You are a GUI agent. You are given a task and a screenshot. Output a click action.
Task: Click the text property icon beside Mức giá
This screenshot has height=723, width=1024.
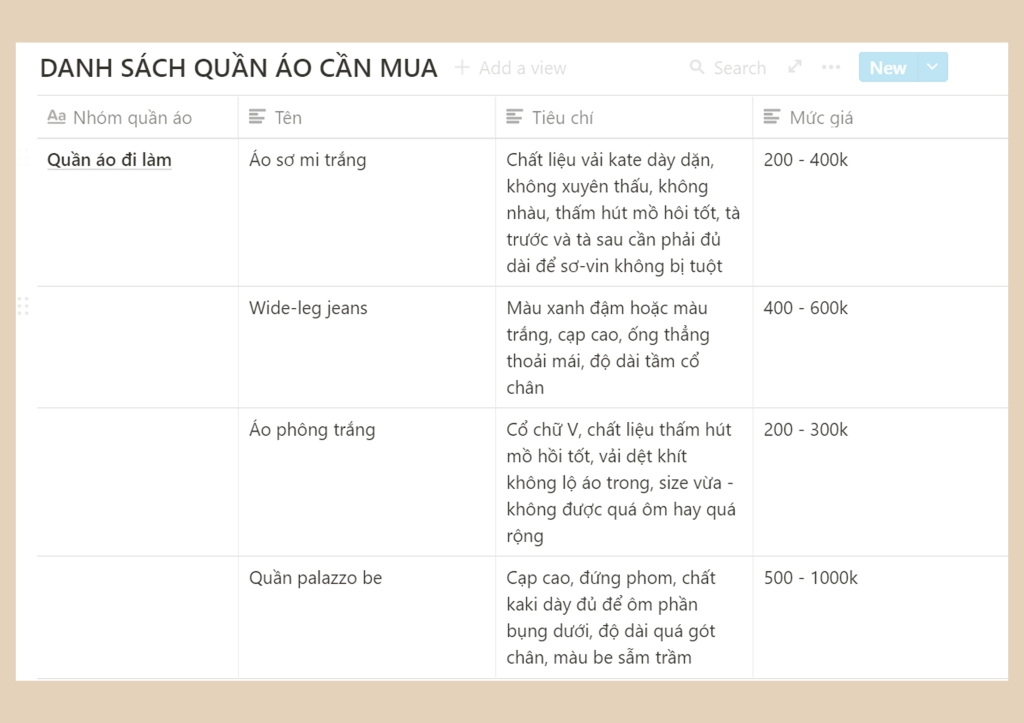(x=771, y=117)
